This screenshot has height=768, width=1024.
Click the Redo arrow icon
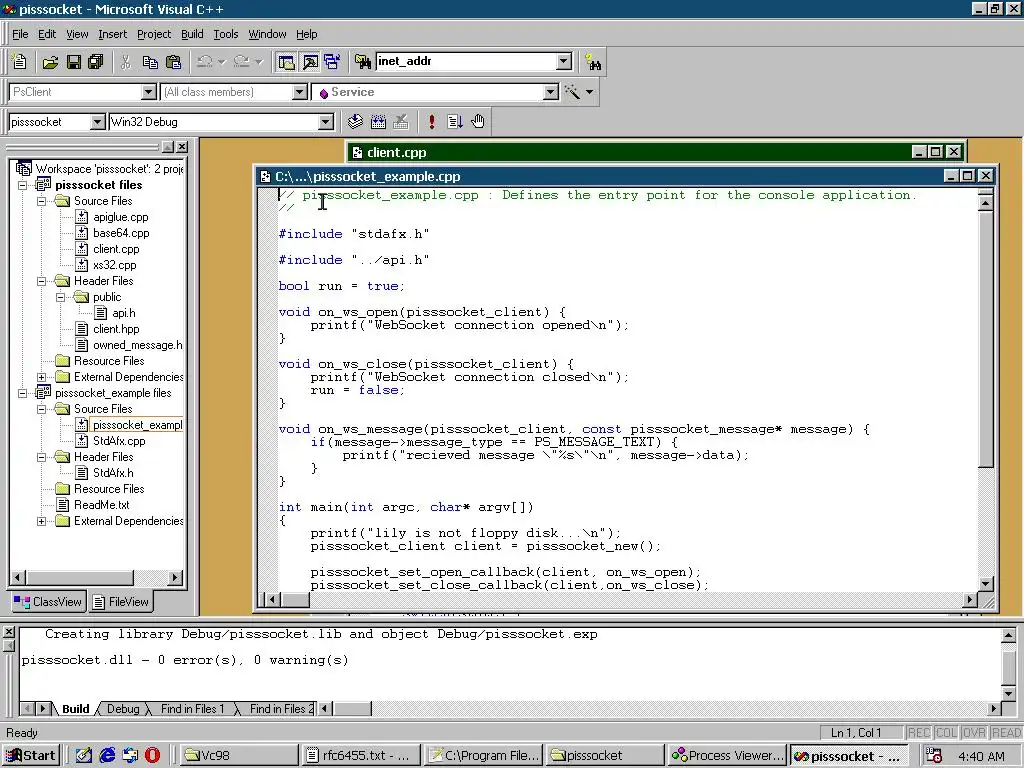tap(242, 62)
